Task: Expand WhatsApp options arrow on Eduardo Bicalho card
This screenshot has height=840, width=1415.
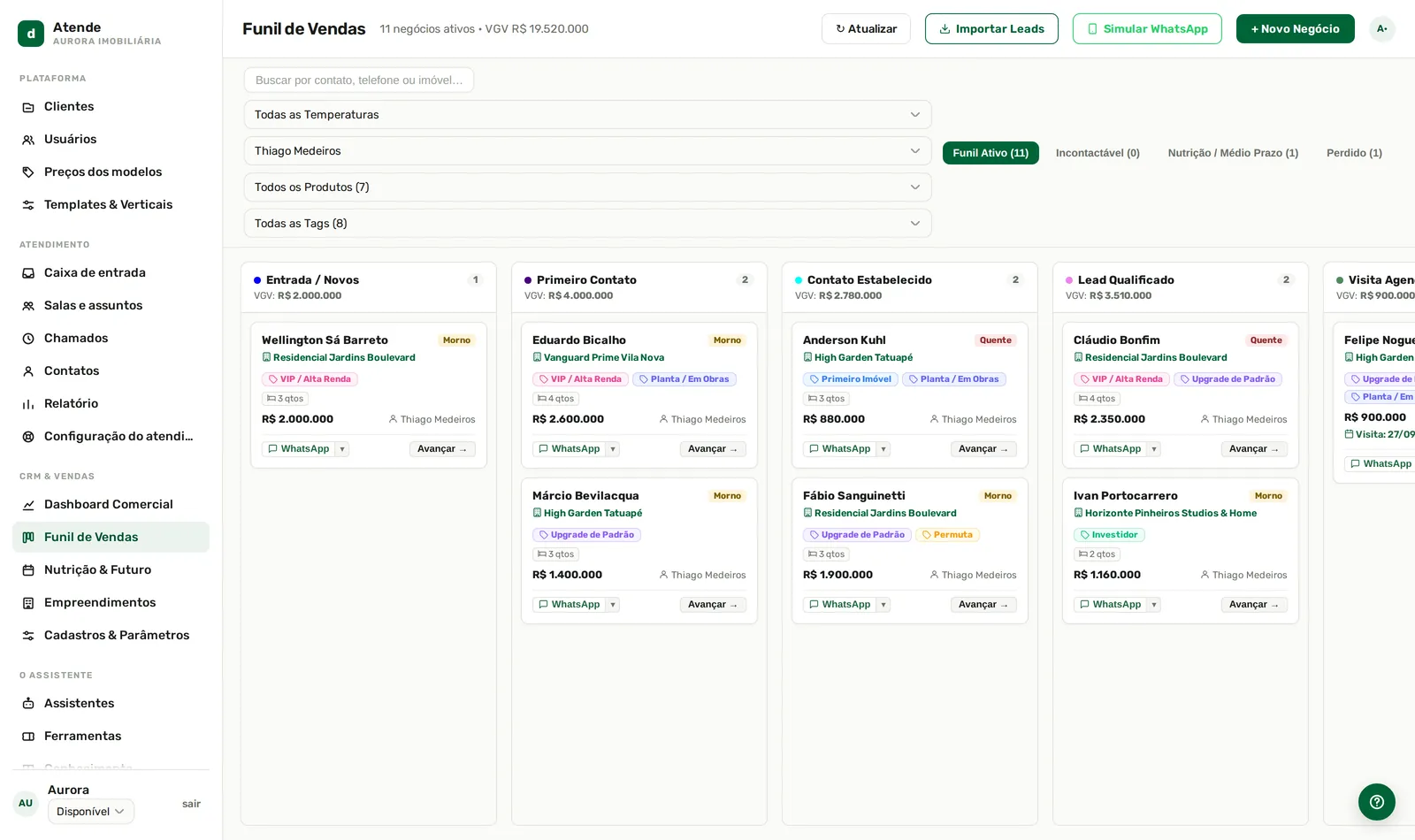Action: pos(613,449)
